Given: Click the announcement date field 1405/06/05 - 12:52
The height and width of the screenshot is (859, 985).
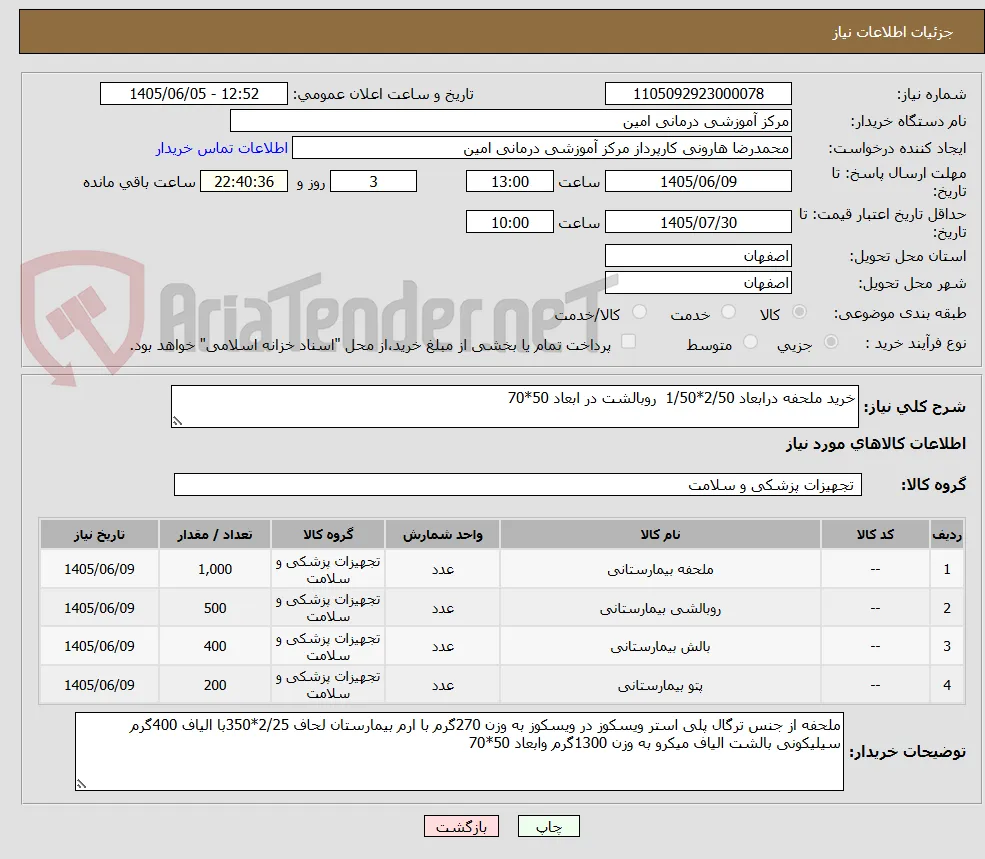Looking at the screenshot, I should coord(193,94).
